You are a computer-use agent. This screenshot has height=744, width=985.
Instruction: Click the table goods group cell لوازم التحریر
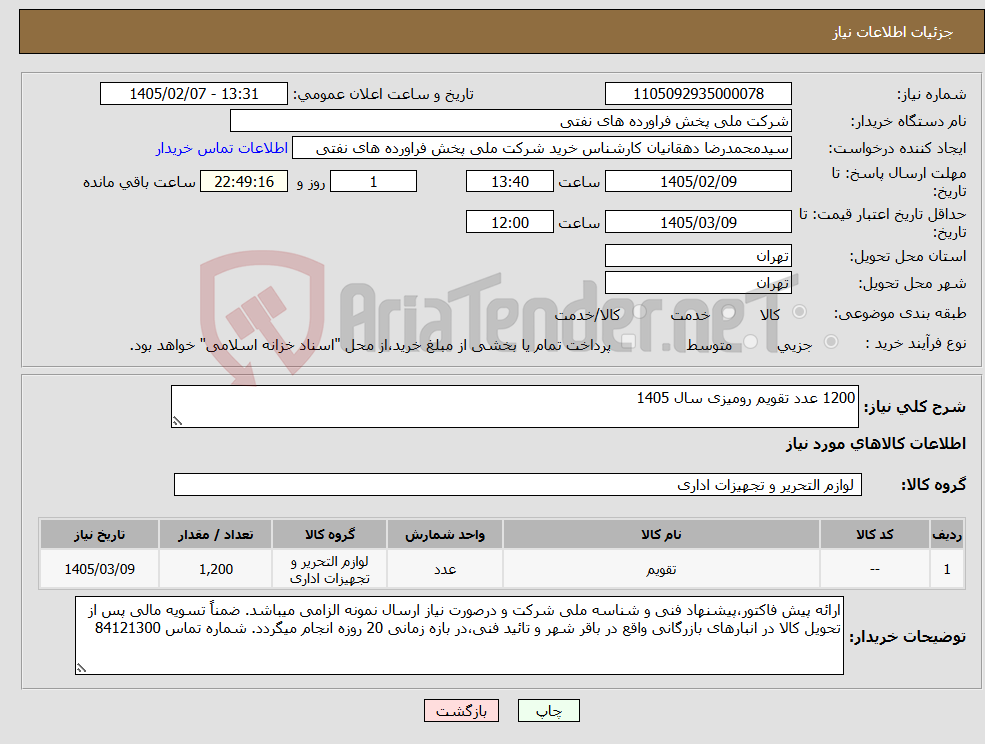[x=330, y=569]
